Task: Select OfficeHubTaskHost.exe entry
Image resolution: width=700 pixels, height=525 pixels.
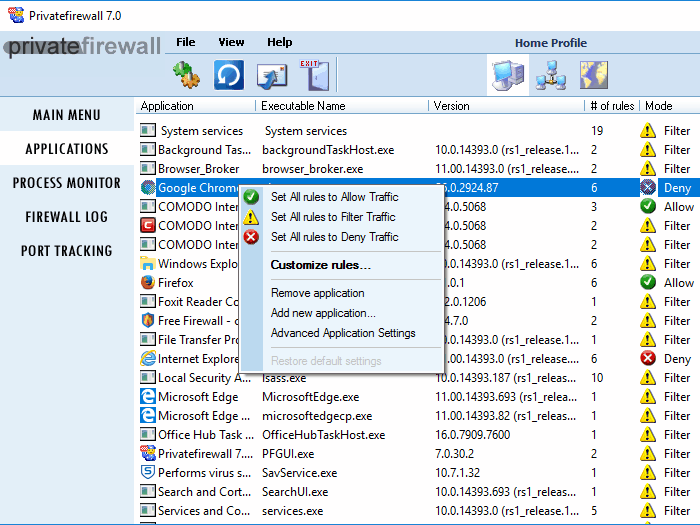Action: tap(323, 435)
